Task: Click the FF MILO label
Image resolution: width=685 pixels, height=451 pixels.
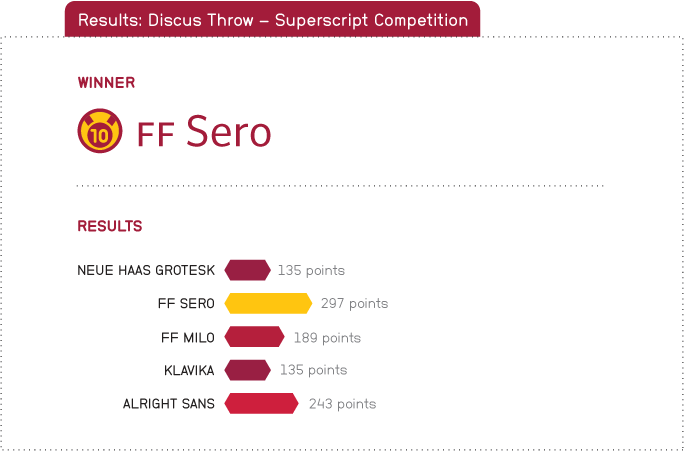Action: coord(188,338)
